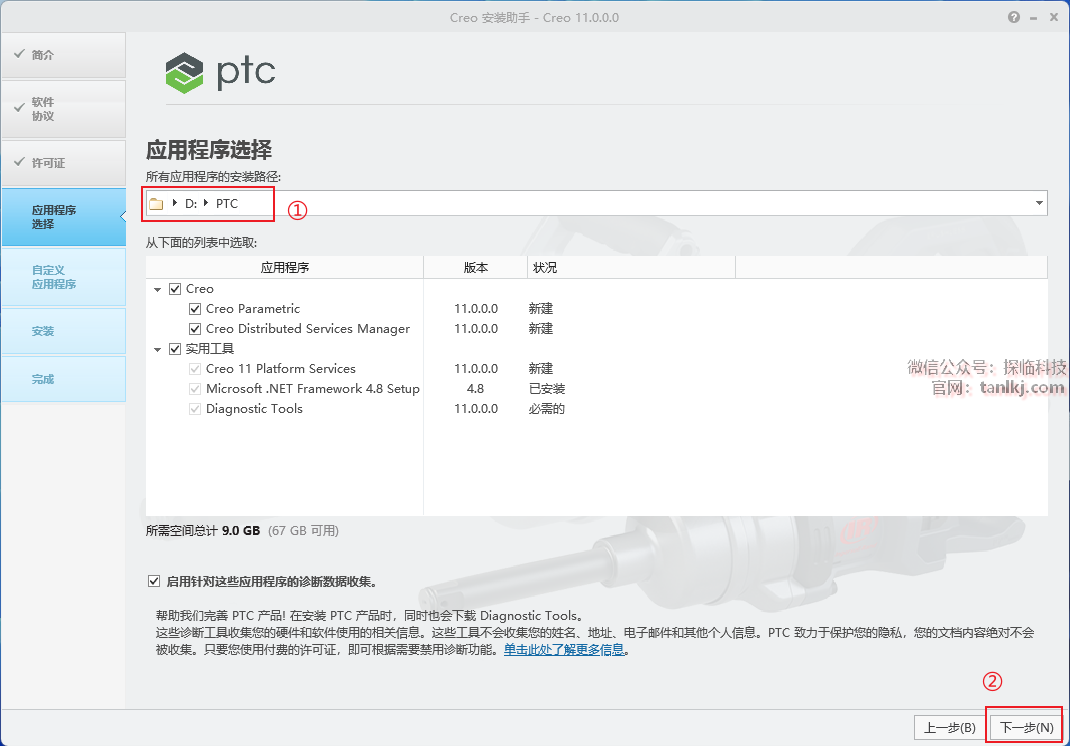
Task: Open 完成 step in sidebar
Action: pos(63,379)
